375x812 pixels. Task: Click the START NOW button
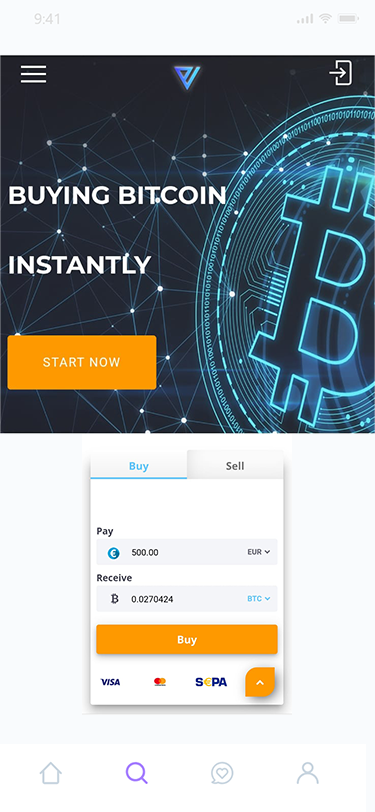tap(82, 362)
